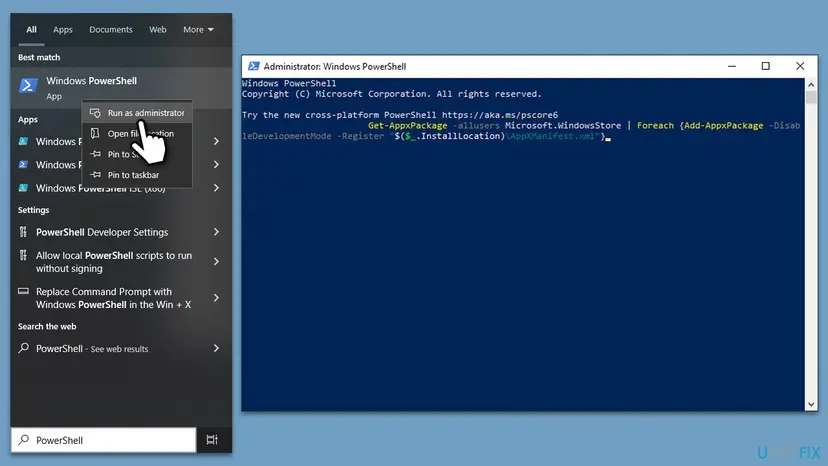Switch to the All search tab
Viewport: 828px width, 466px height.
[x=32, y=30]
